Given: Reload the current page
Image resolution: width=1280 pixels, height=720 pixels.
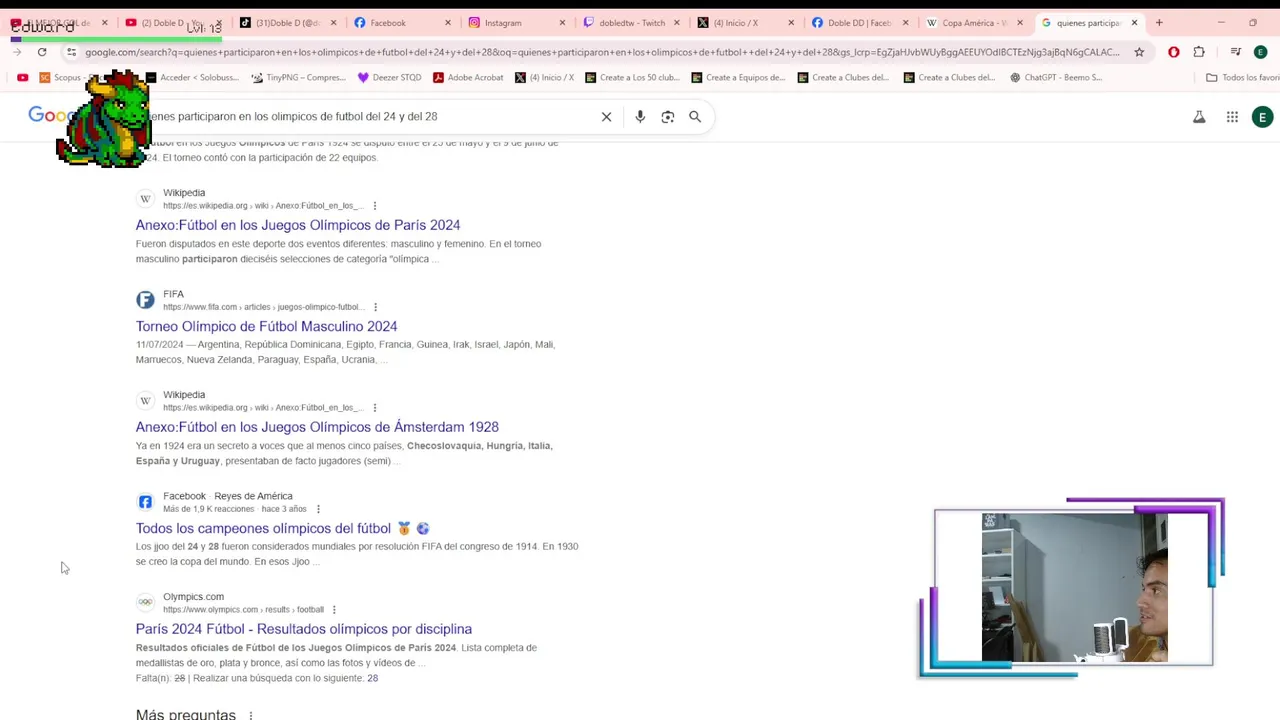Looking at the screenshot, I should tap(42, 52).
